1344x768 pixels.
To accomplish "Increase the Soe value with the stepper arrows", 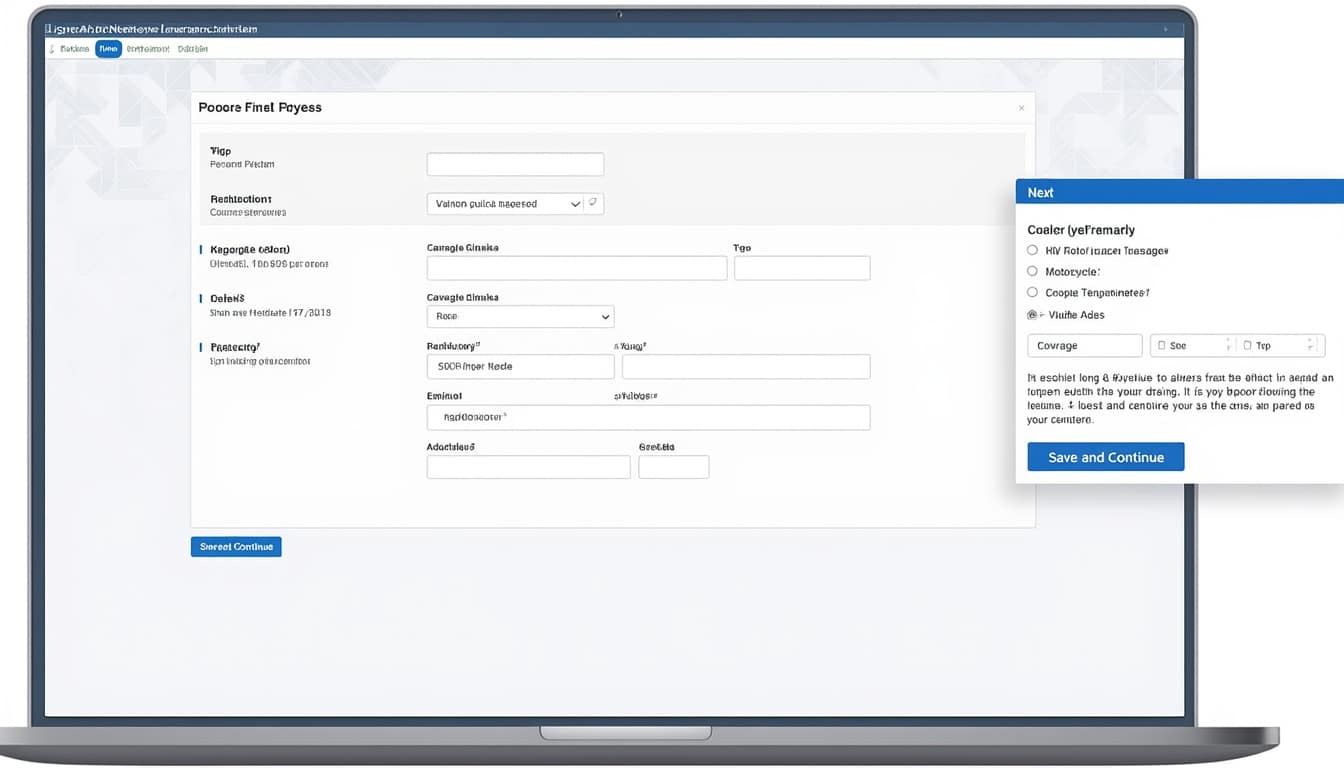I will pos(1227,342).
